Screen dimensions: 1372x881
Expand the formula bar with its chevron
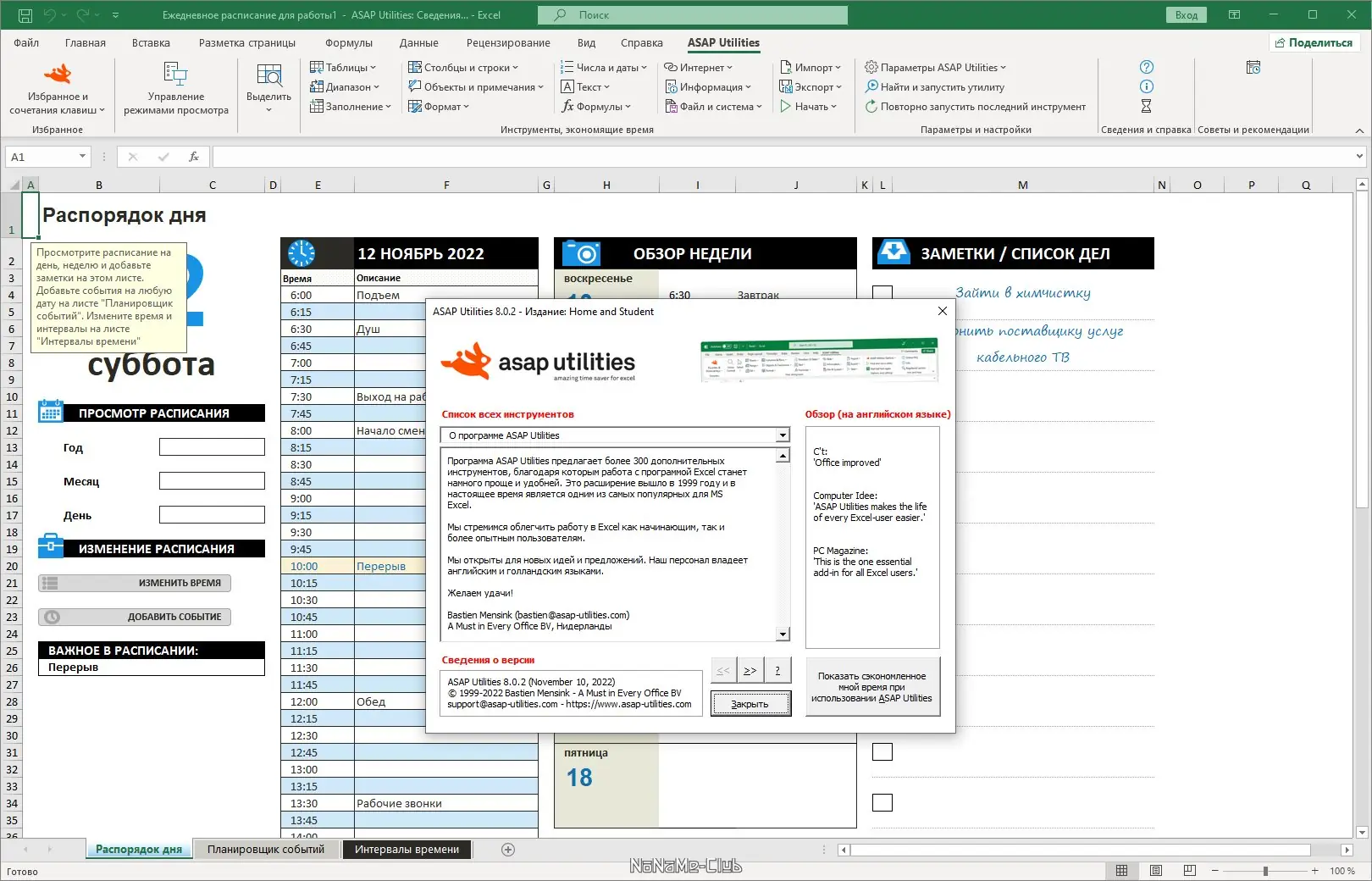1359,156
